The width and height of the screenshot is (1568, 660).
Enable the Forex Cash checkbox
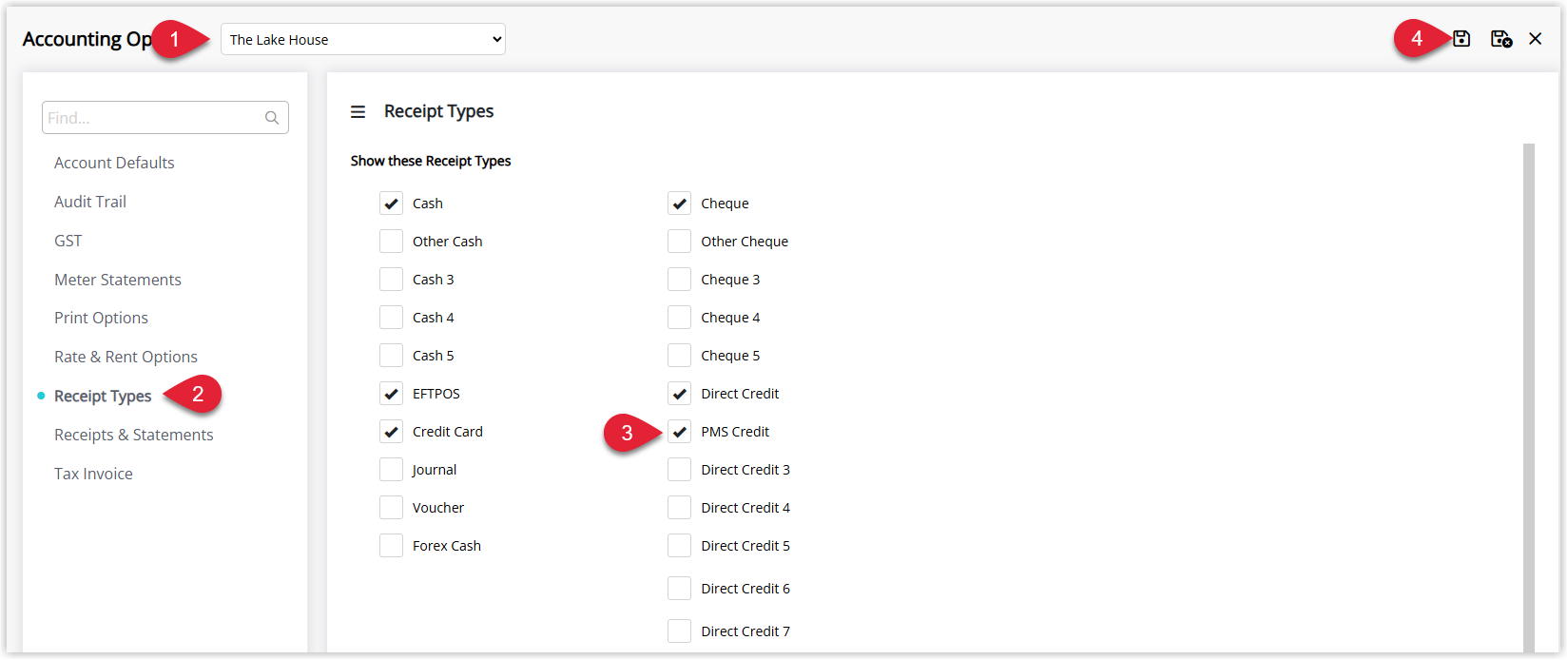[x=391, y=546]
